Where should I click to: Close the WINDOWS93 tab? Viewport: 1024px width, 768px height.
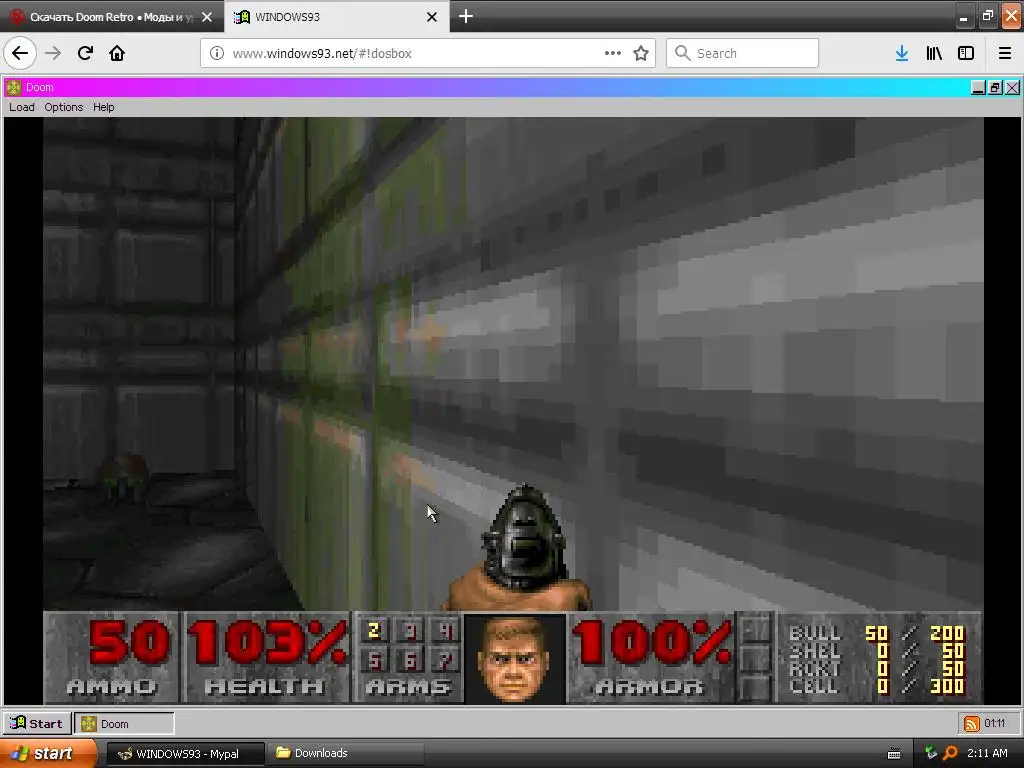pyautogui.click(x=432, y=17)
